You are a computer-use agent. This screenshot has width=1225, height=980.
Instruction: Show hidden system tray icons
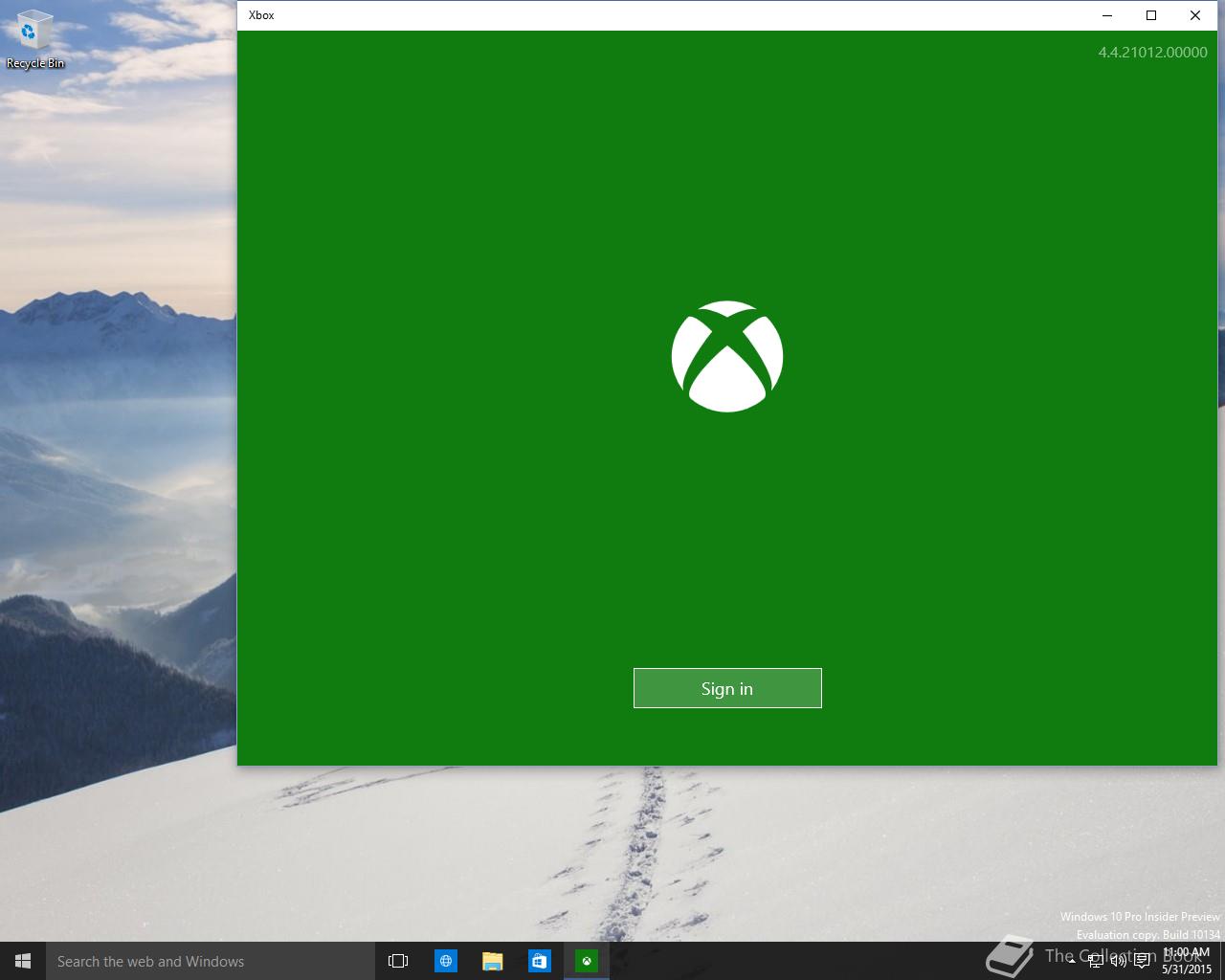tap(1072, 962)
